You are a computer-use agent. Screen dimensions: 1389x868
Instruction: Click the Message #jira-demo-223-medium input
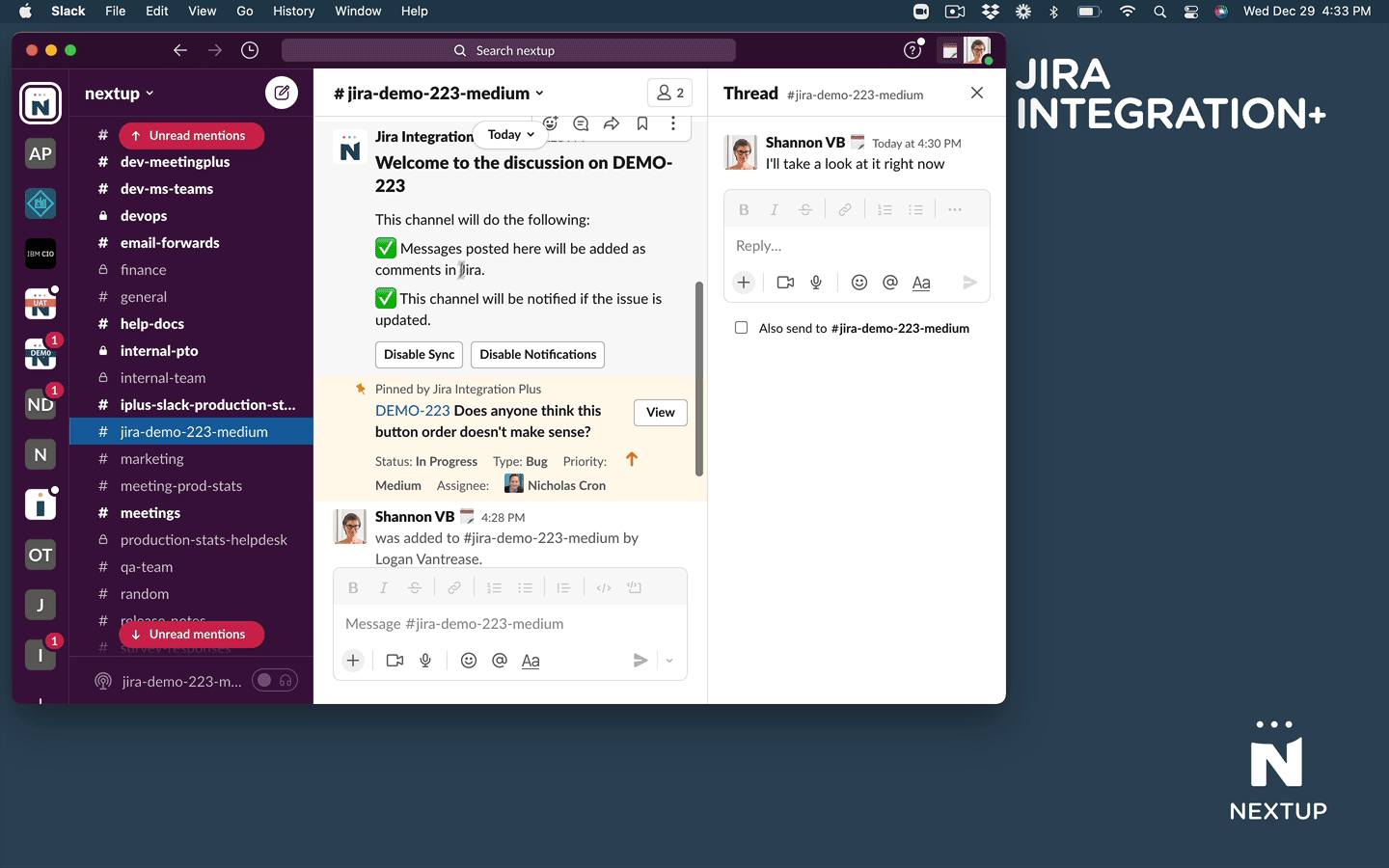pos(510,624)
